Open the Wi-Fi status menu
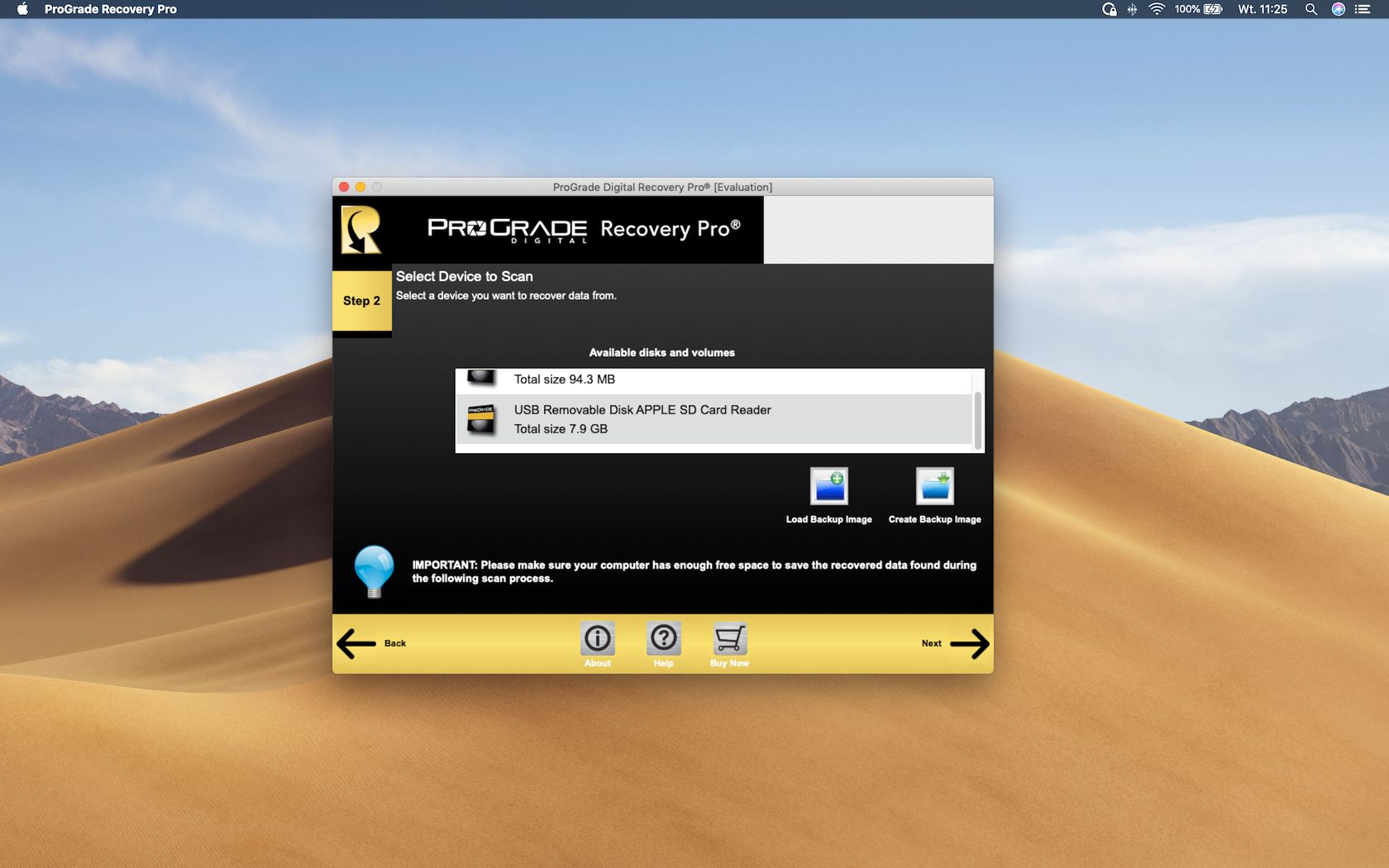The height and width of the screenshot is (868, 1389). 1157,9
